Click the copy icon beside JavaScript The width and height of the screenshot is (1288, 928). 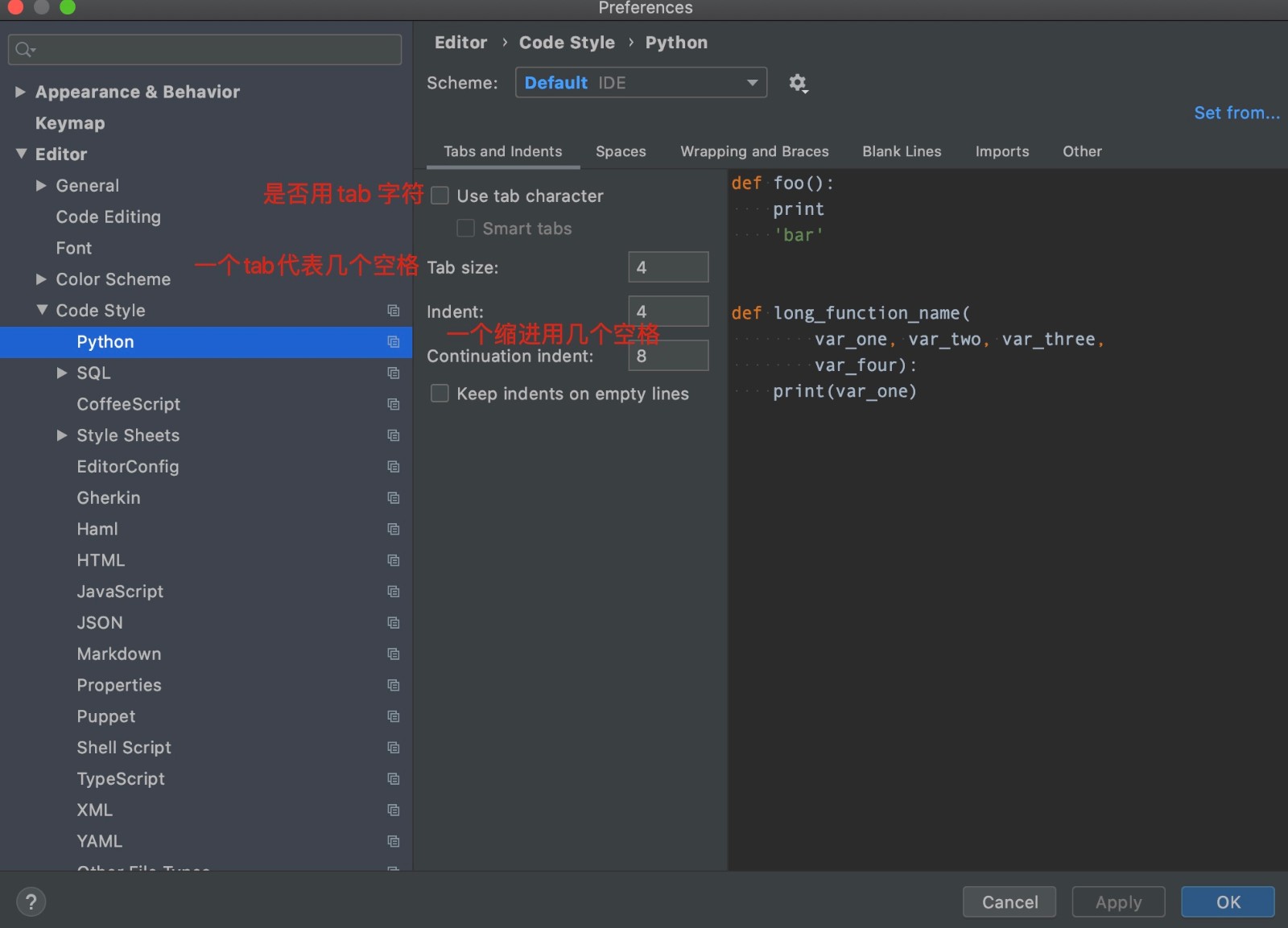point(393,592)
